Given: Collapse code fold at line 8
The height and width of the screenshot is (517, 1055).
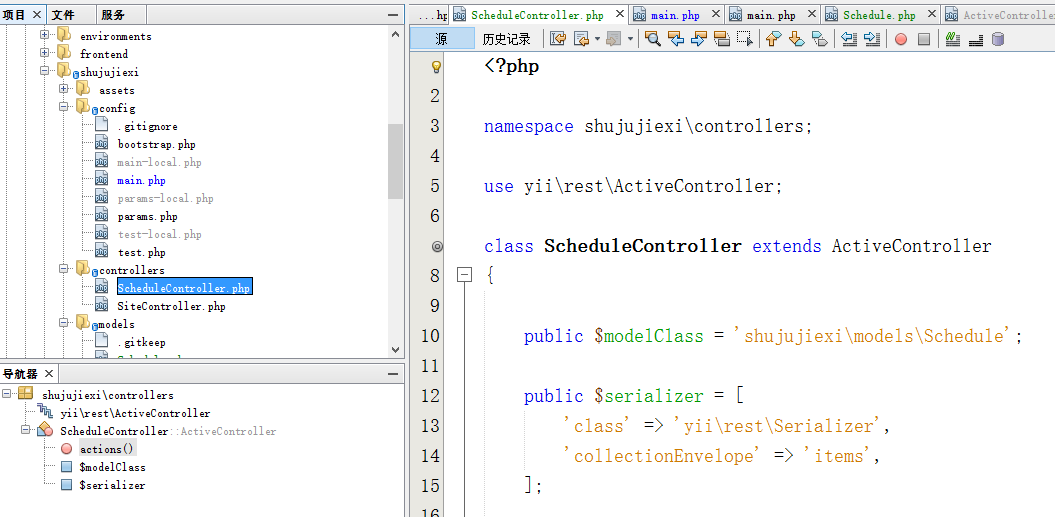Looking at the screenshot, I should [x=464, y=275].
